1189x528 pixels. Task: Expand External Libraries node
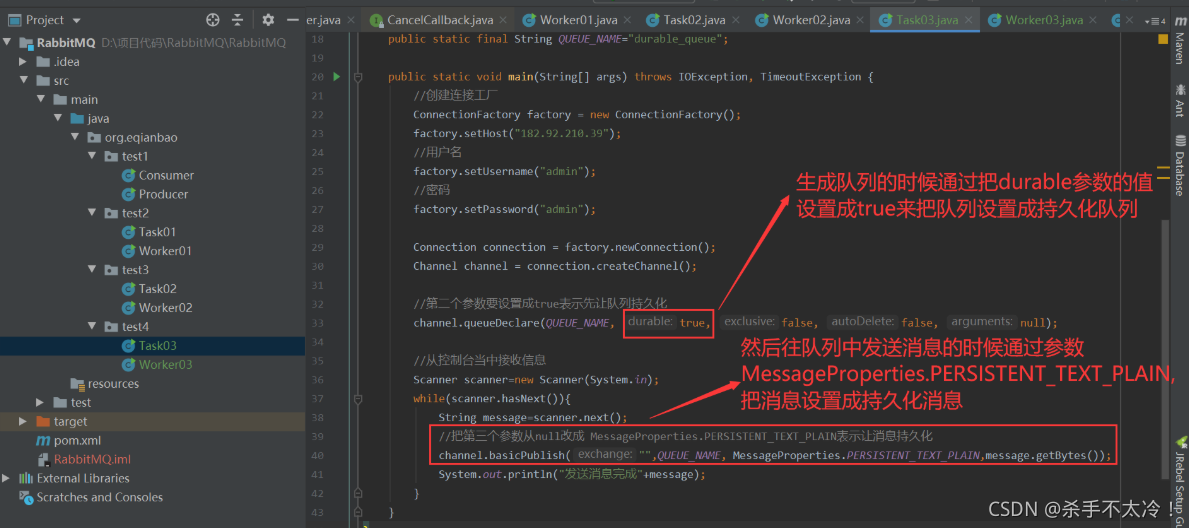point(8,478)
